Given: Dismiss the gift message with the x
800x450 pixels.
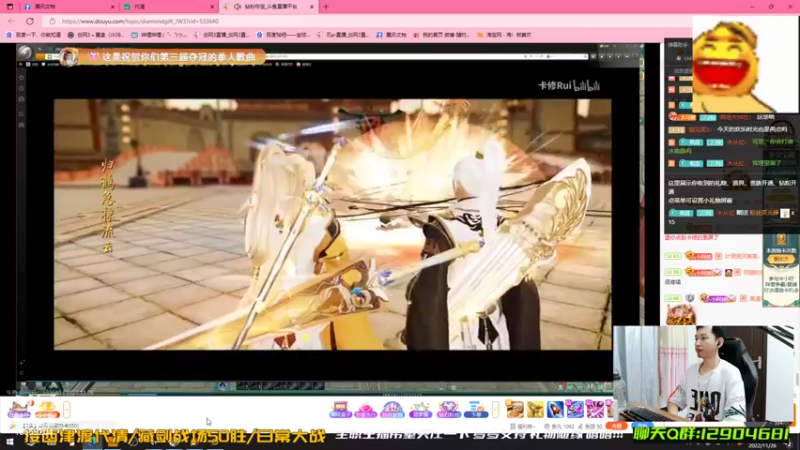Looking at the screenshot, I should pyautogui.click(x=792, y=213).
